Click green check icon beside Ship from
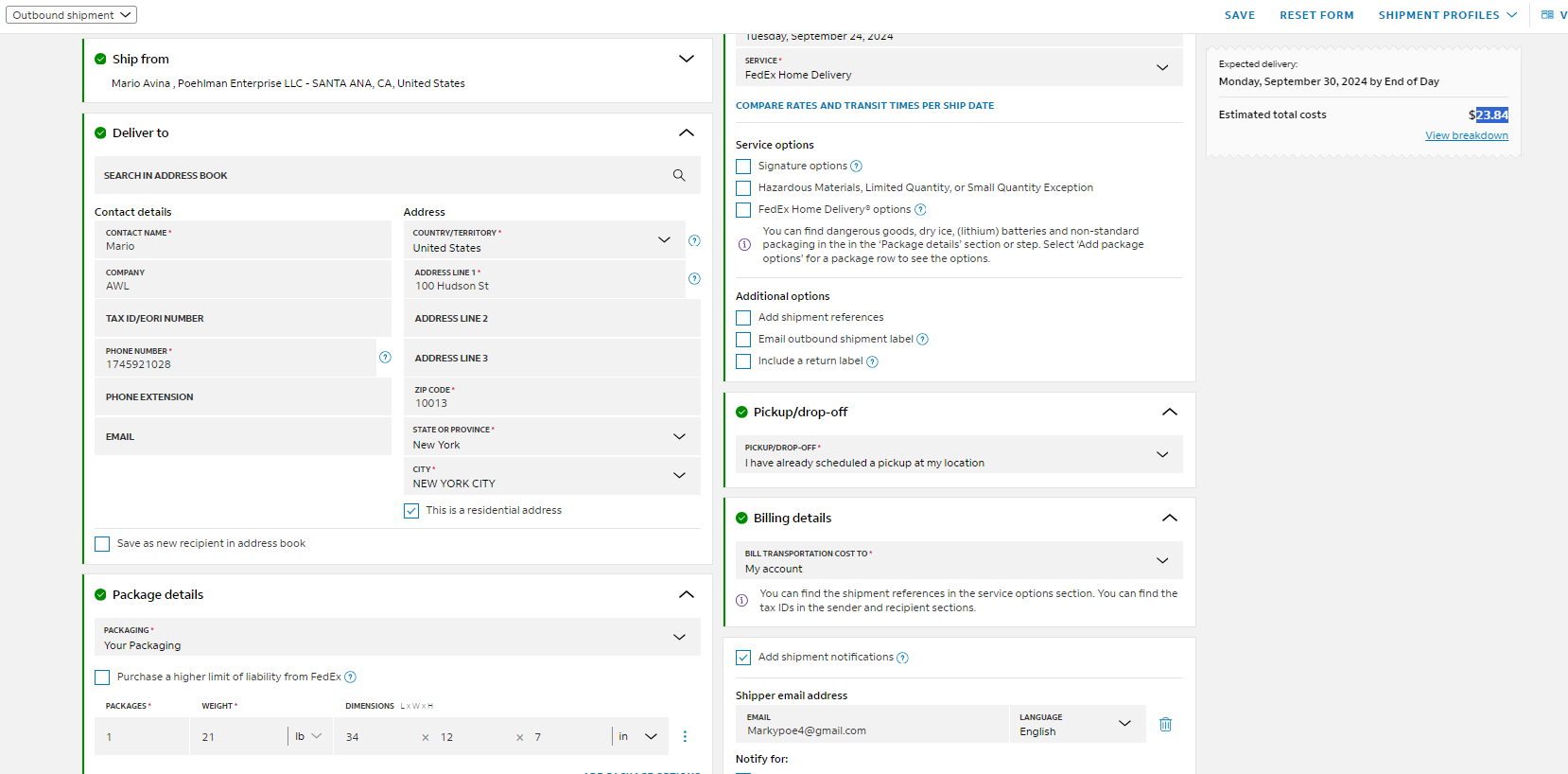Image resolution: width=1568 pixels, height=774 pixels. (100, 59)
